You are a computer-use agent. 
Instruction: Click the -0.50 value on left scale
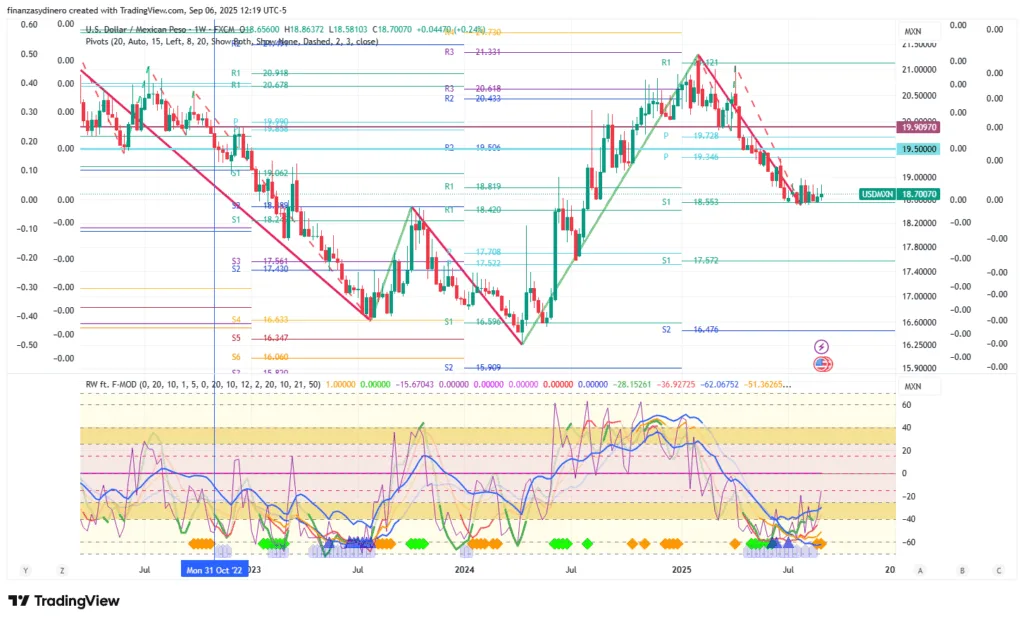27,344
